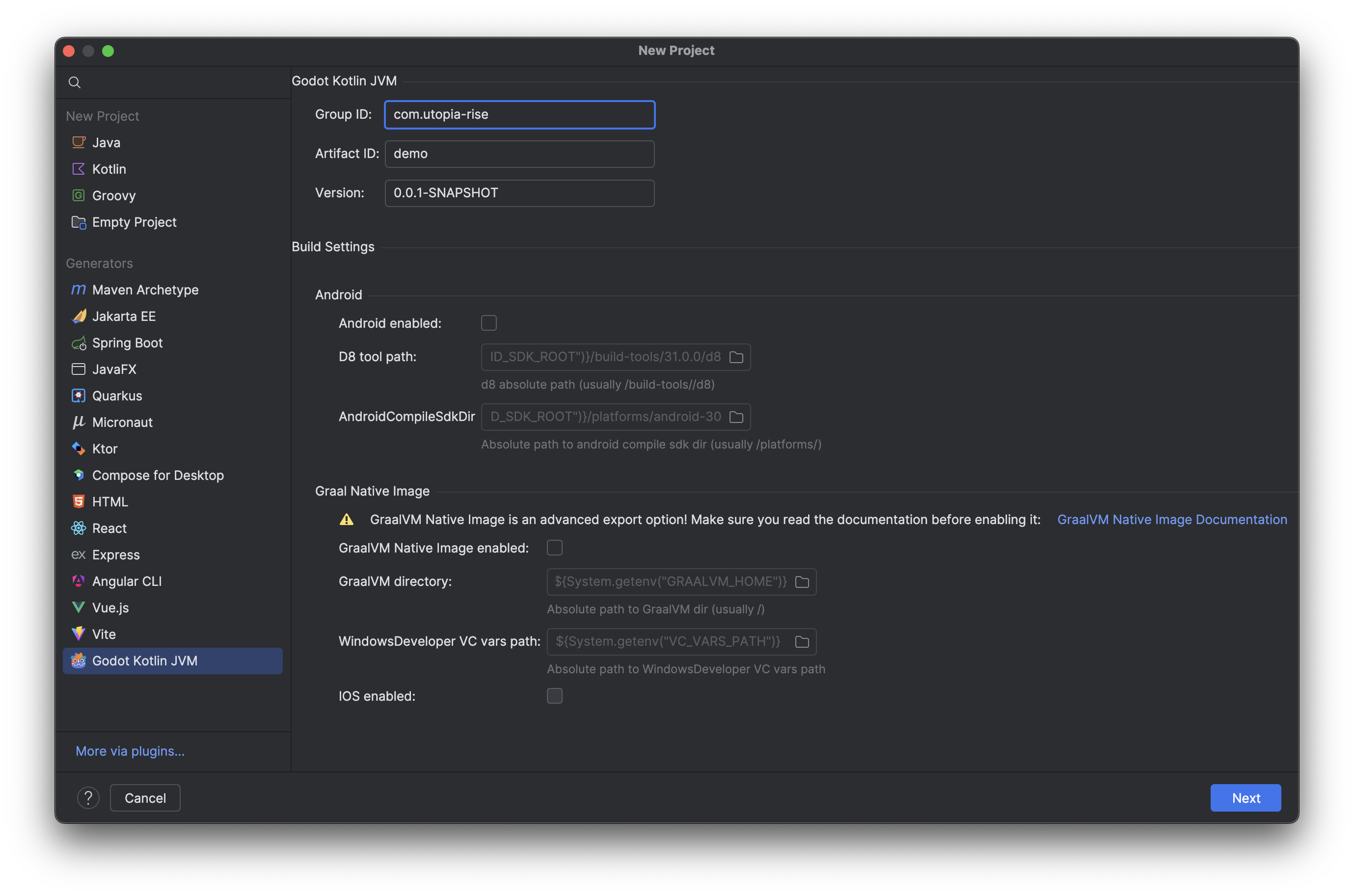
Task: Click the Vite lightning icon
Action: [78, 634]
